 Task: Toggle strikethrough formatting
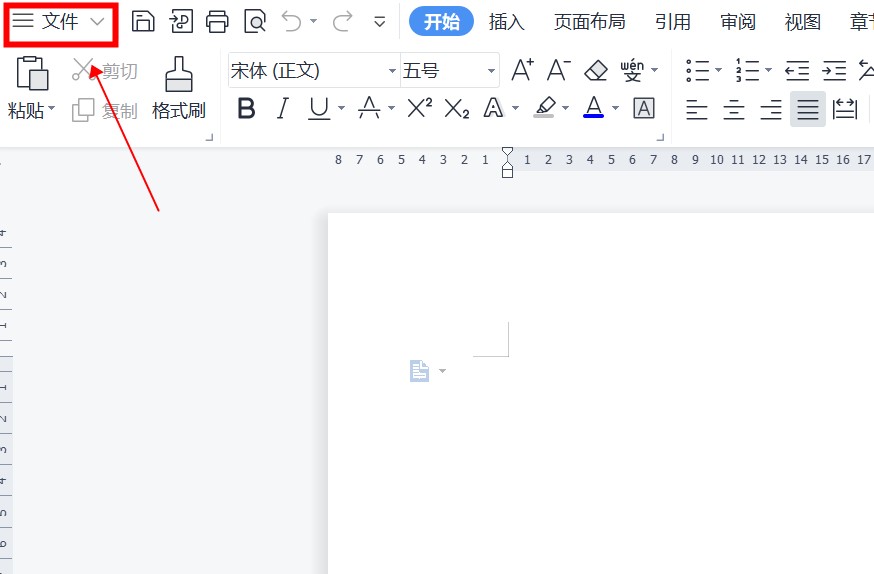[369, 108]
